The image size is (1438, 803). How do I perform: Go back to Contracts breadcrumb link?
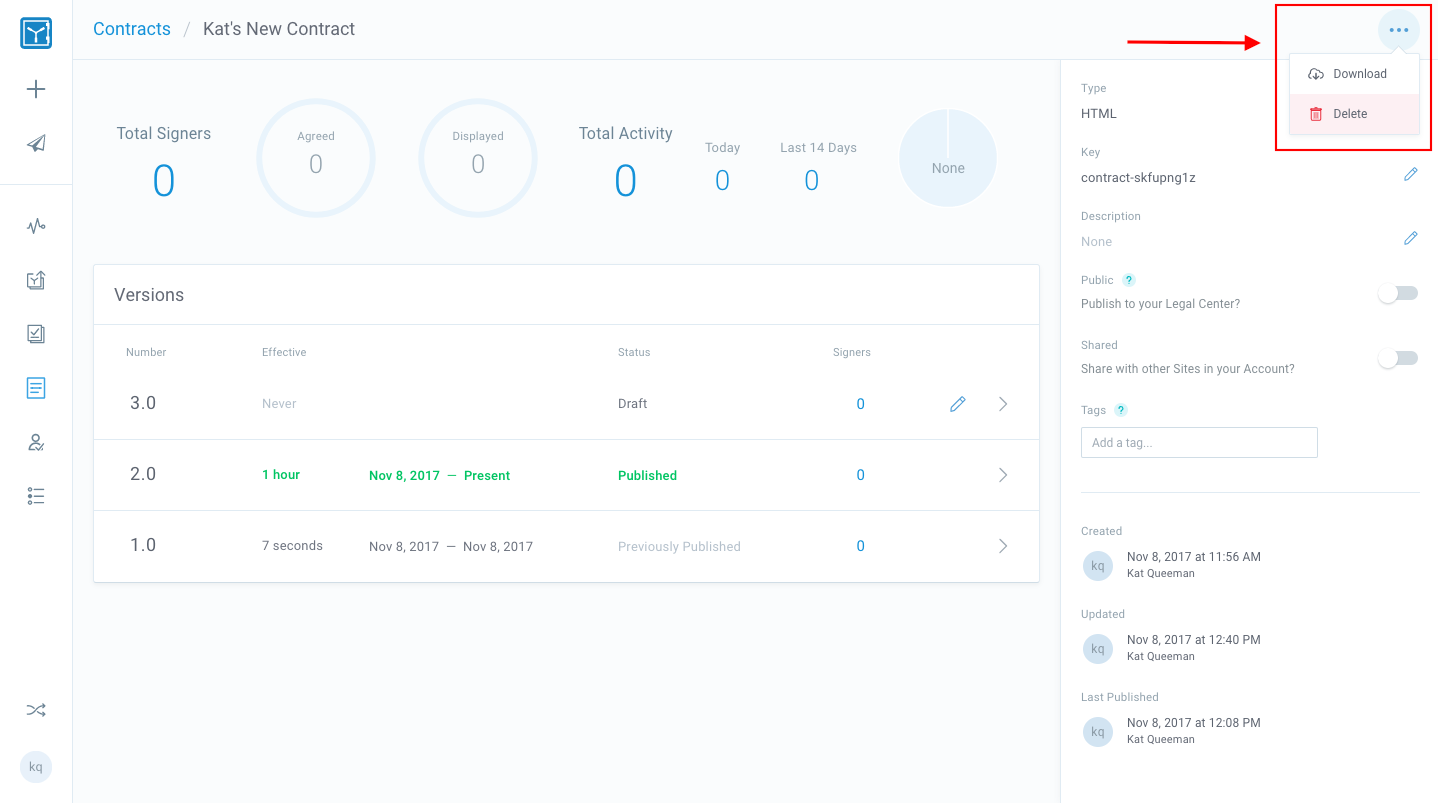click(x=132, y=29)
